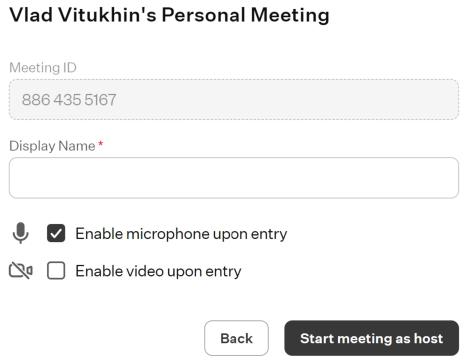Click the red required asterisk
The width and height of the screenshot is (467, 364).
100,144
